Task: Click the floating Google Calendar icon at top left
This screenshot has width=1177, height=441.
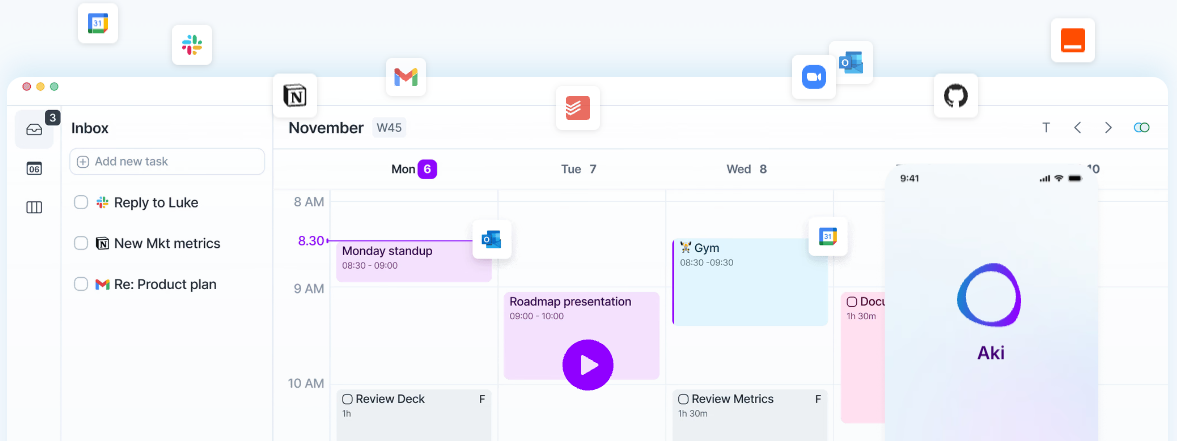Action: [98, 23]
